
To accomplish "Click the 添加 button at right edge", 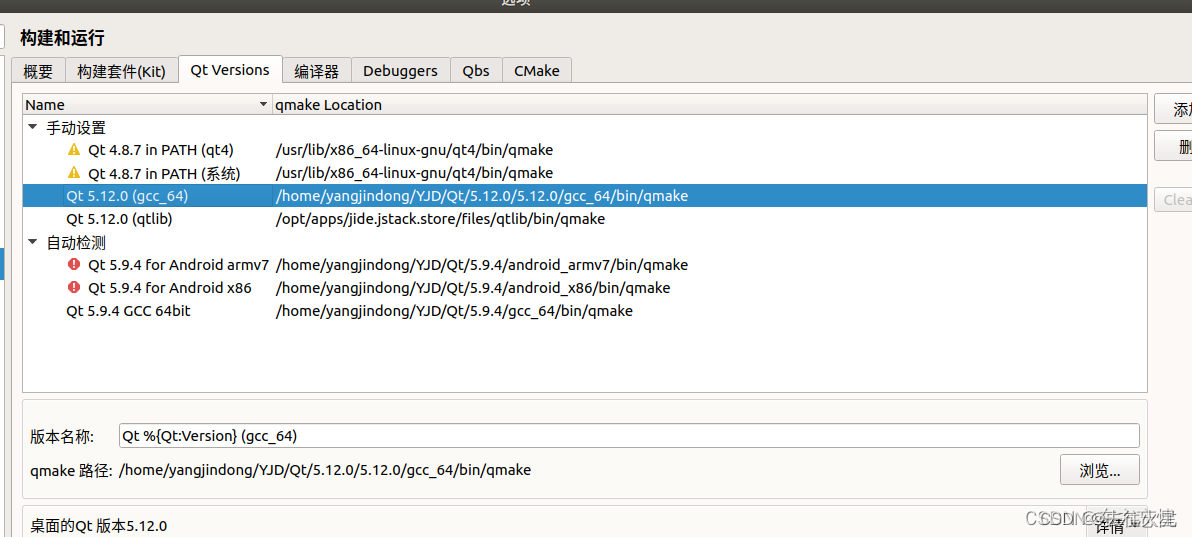I will coord(1173,110).
